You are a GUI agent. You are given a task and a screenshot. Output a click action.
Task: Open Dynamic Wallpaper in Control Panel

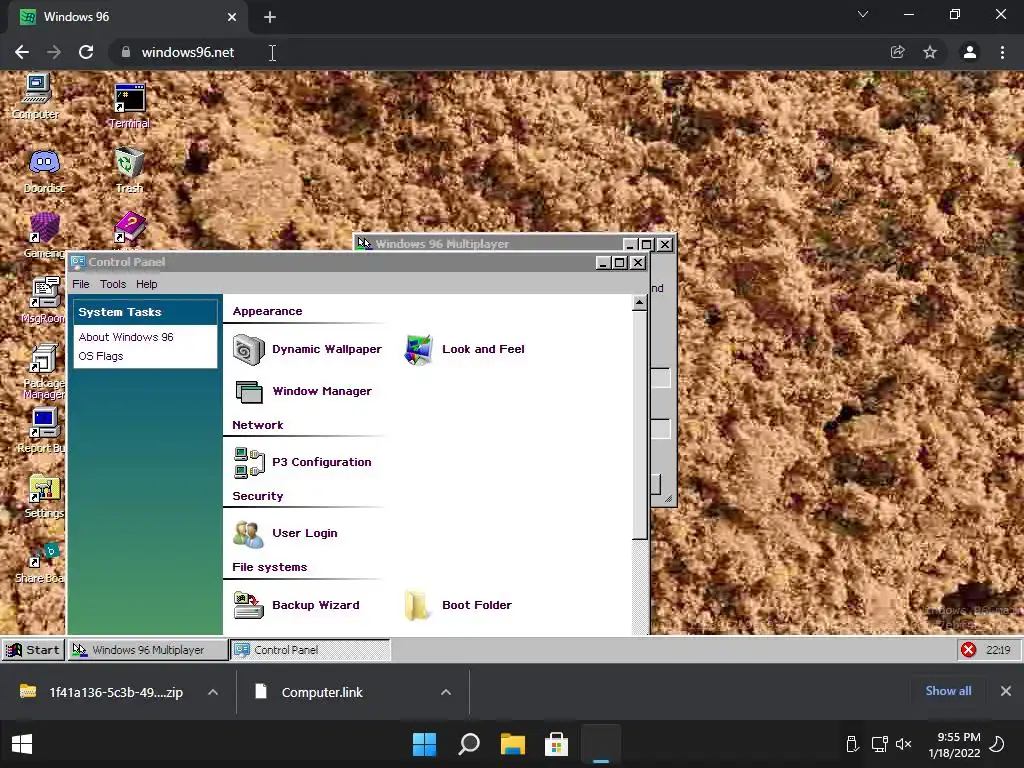coord(307,349)
